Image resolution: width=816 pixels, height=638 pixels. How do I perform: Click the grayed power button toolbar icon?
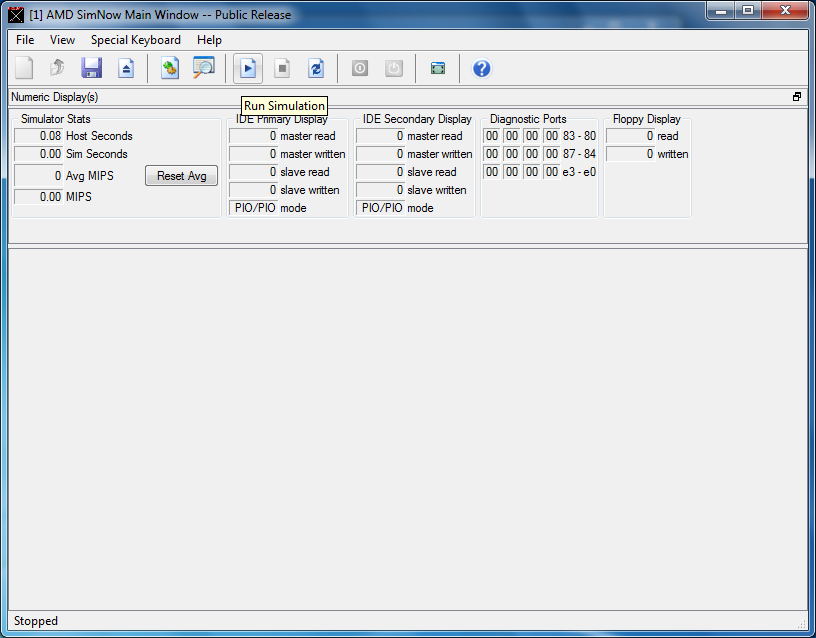pos(394,68)
